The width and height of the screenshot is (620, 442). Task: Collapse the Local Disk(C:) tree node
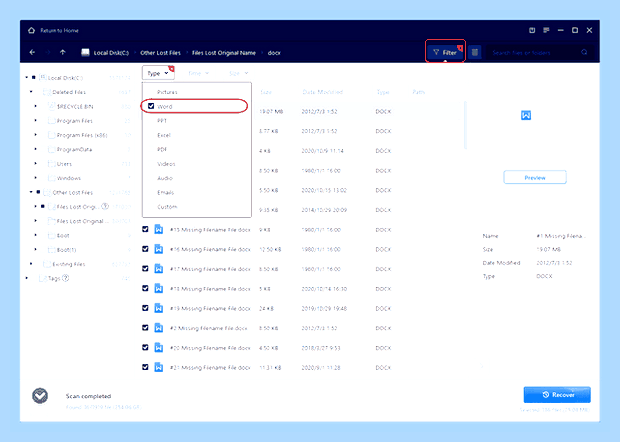pyautogui.click(x=26, y=77)
